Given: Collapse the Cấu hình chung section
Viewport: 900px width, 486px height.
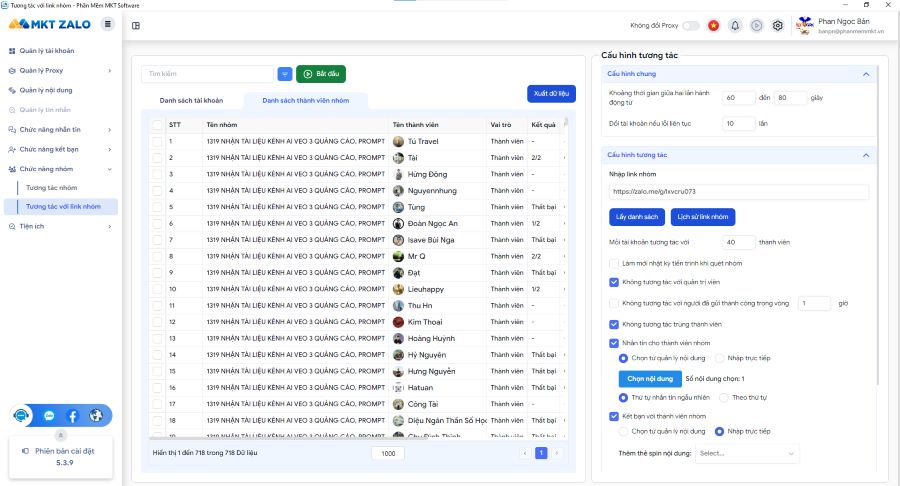Looking at the screenshot, I should 866,74.
